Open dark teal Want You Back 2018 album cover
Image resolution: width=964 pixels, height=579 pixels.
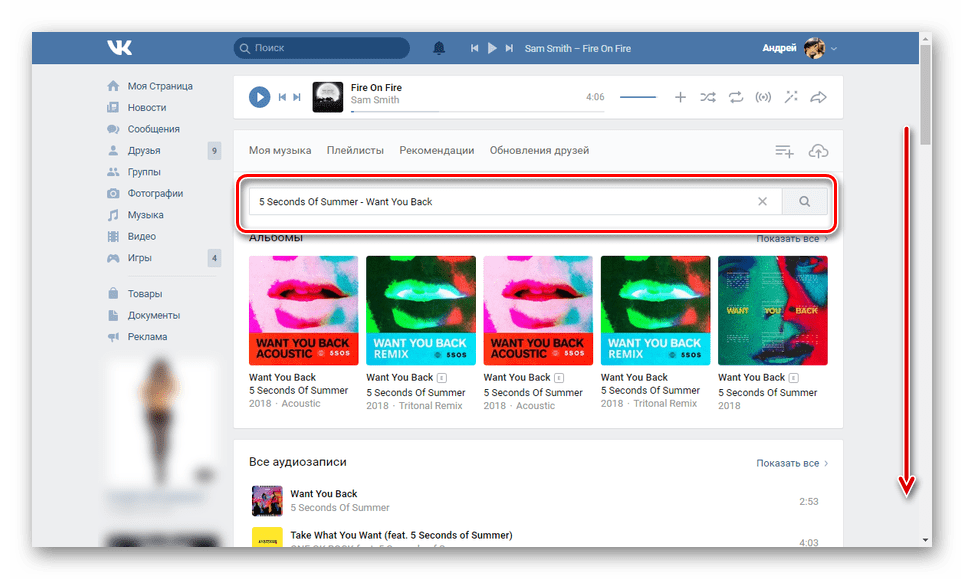(x=773, y=310)
